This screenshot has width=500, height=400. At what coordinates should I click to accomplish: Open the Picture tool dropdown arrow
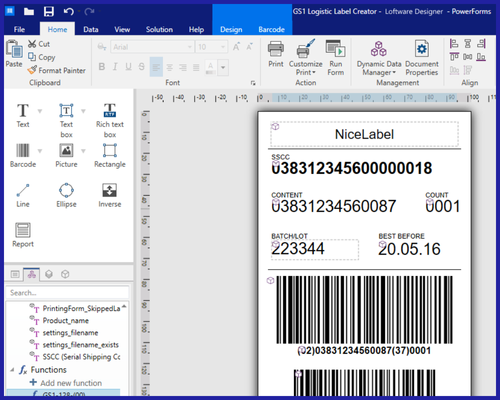tap(83, 151)
